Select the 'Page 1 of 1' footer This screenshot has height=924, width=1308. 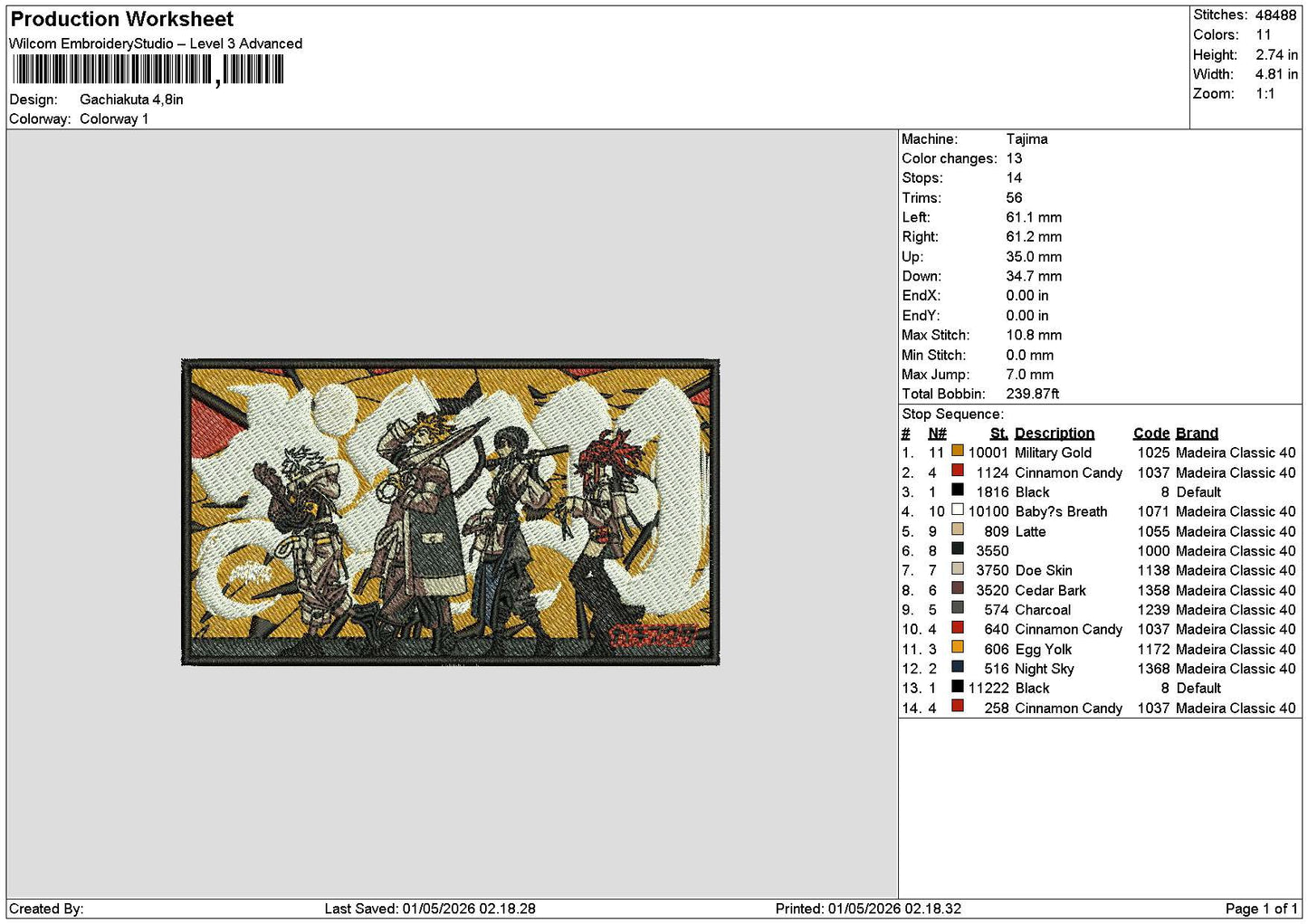click(x=1261, y=909)
